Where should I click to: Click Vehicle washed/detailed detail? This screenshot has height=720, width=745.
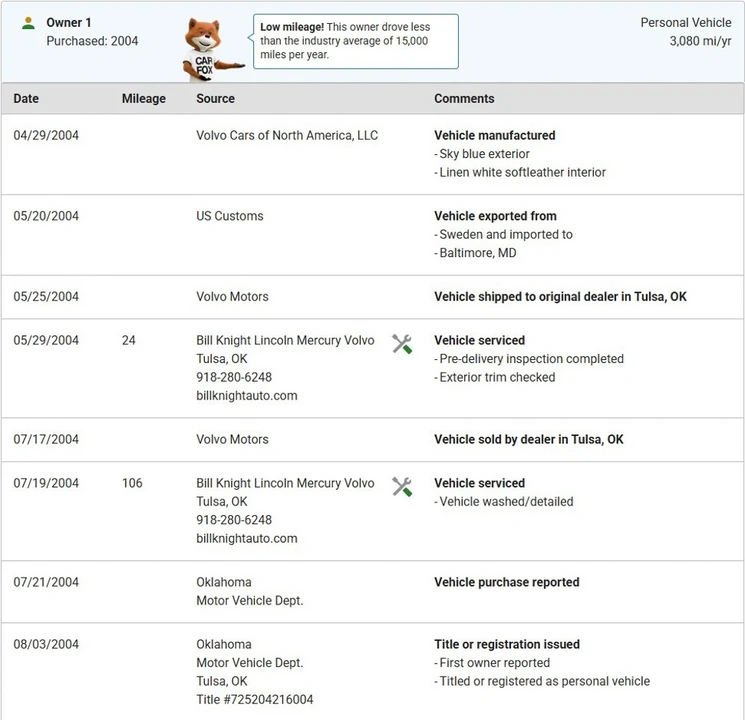point(504,501)
